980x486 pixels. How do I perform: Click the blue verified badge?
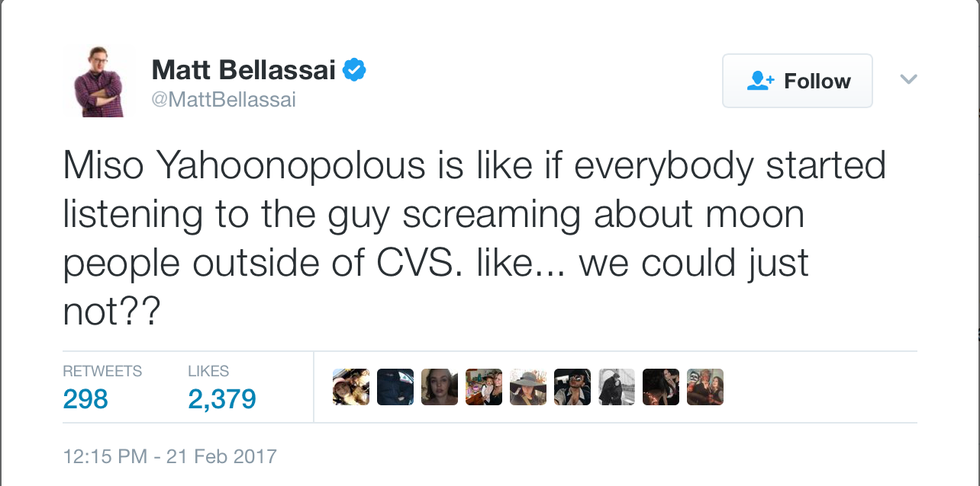[355, 69]
